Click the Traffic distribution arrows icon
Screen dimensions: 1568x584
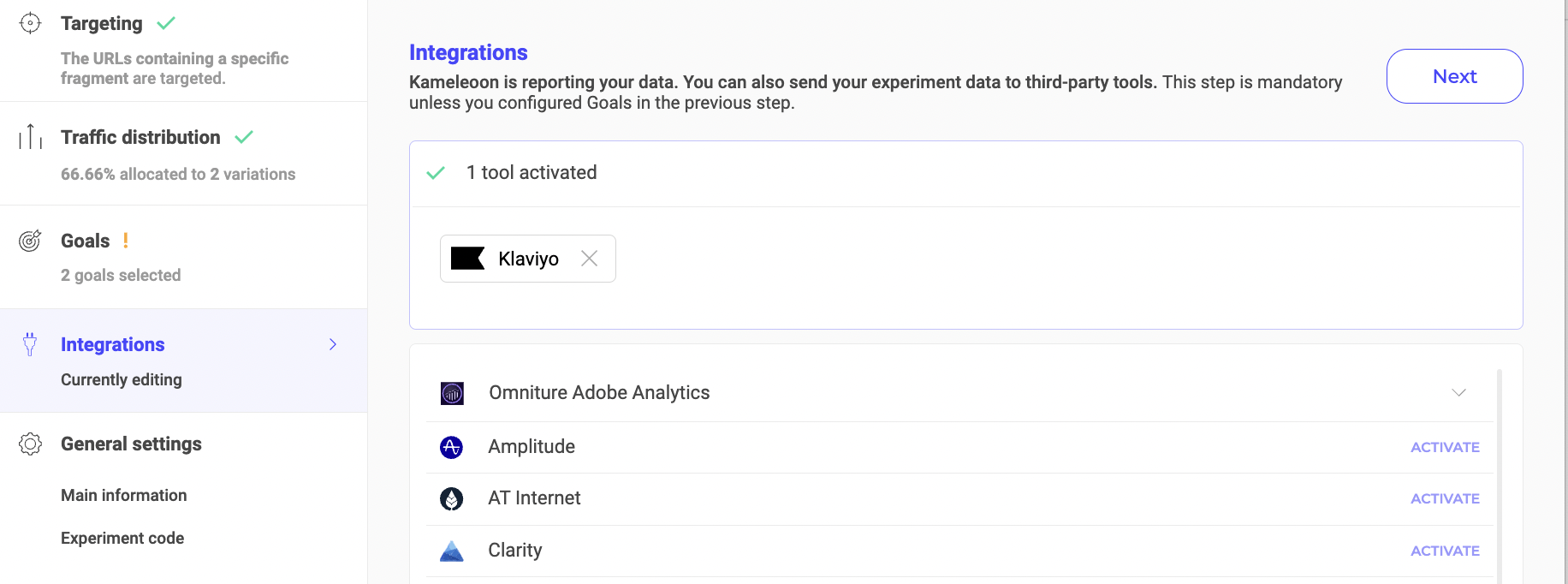30,137
